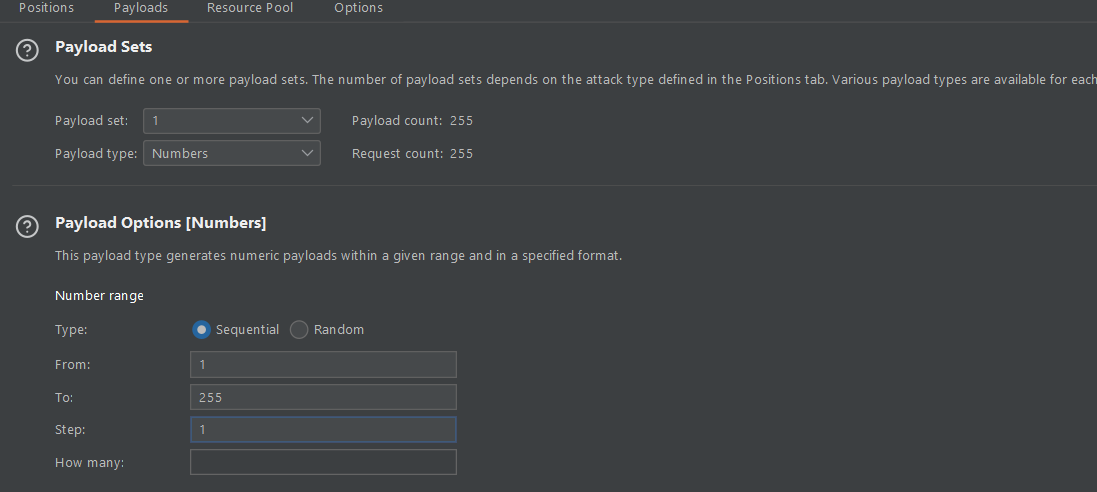Open help for Payload Sets section

click(28, 51)
